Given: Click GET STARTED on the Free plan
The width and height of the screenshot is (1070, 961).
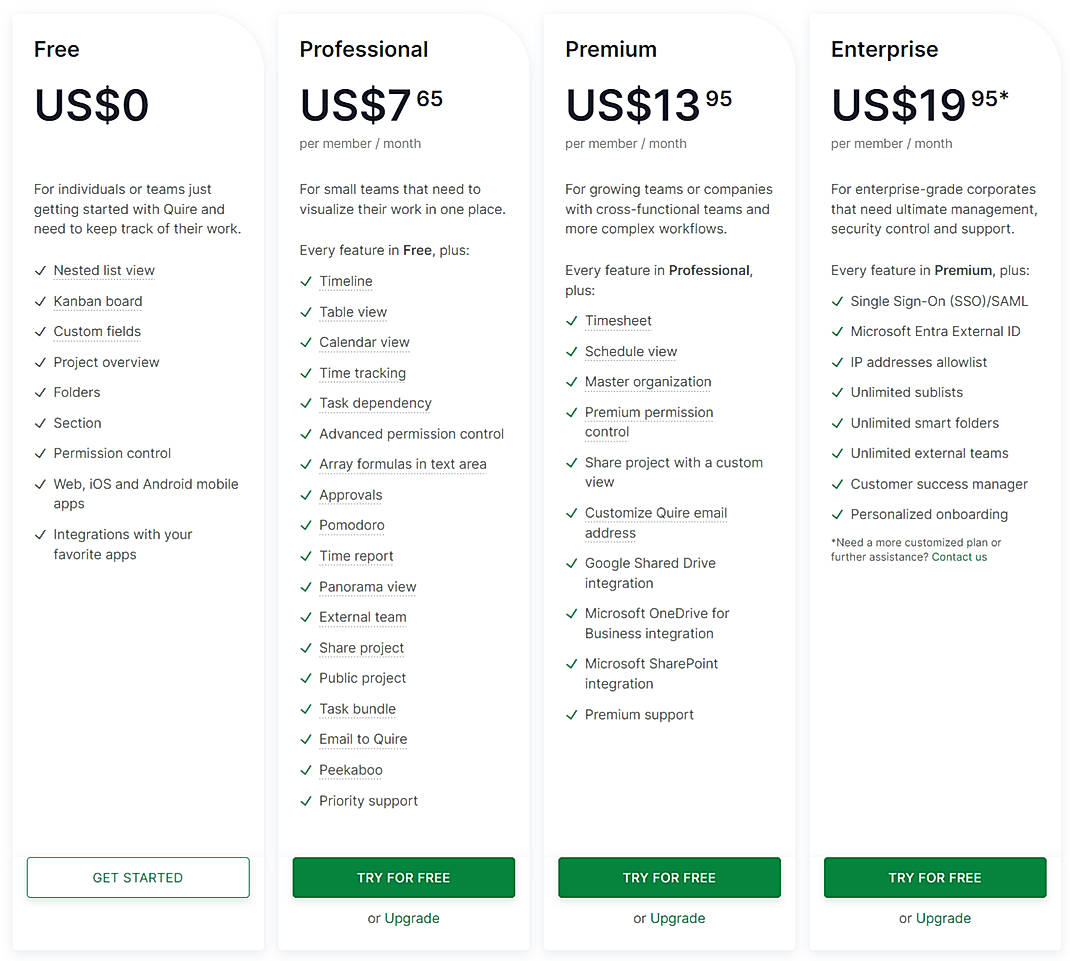Looking at the screenshot, I should pos(137,877).
